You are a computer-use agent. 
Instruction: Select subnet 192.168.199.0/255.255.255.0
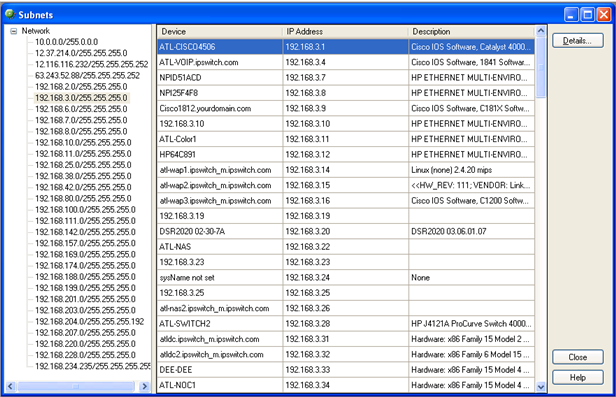[85, 288]
